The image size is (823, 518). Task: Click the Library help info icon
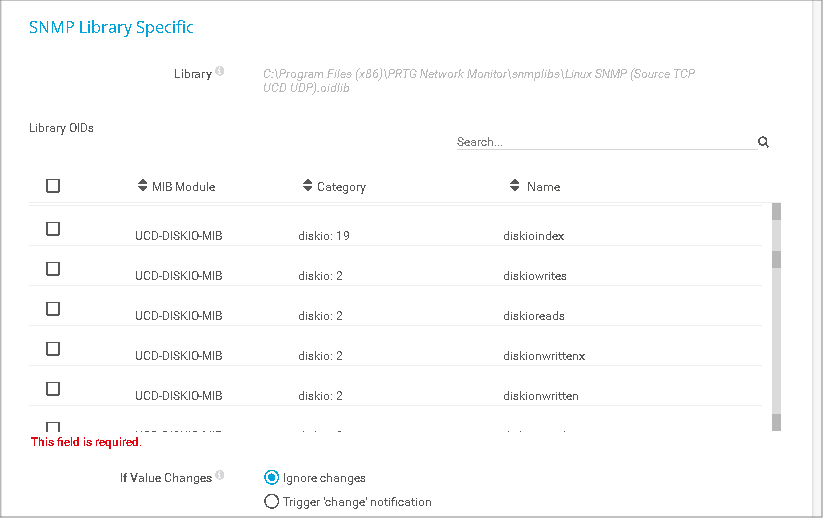220,71
